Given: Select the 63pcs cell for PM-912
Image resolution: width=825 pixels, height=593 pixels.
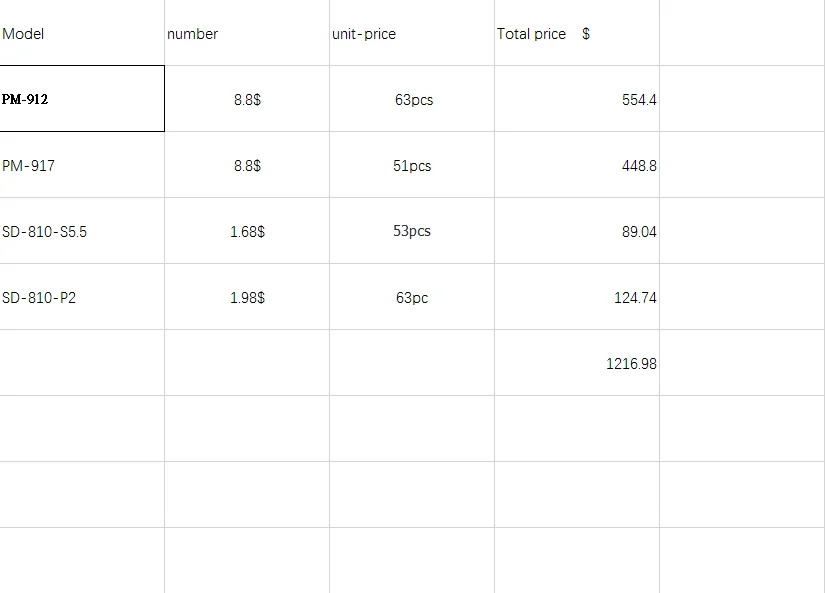Looking at the screenshot, I should point(412,99).
